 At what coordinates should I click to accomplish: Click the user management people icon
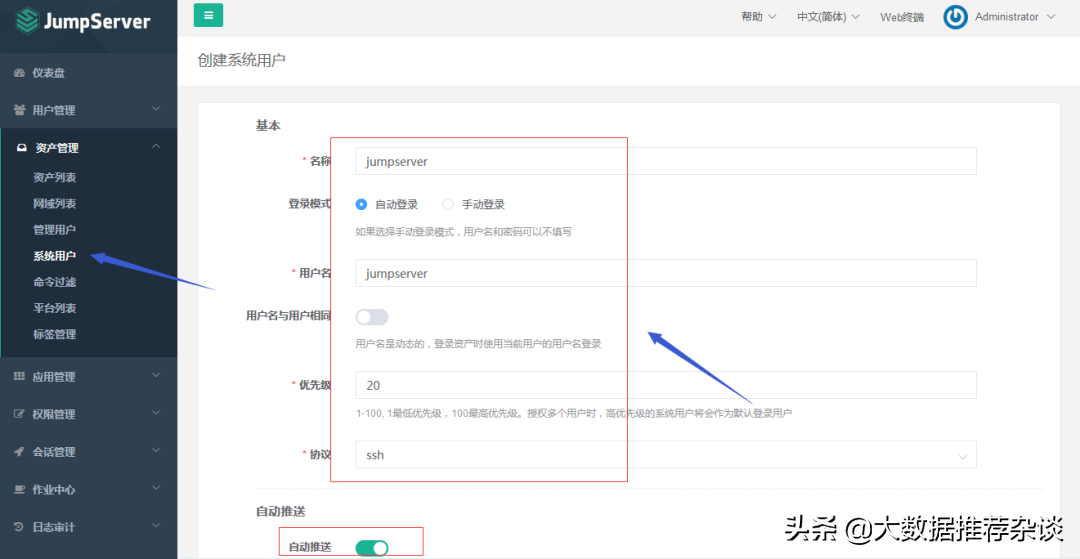[x=19, y=110]
